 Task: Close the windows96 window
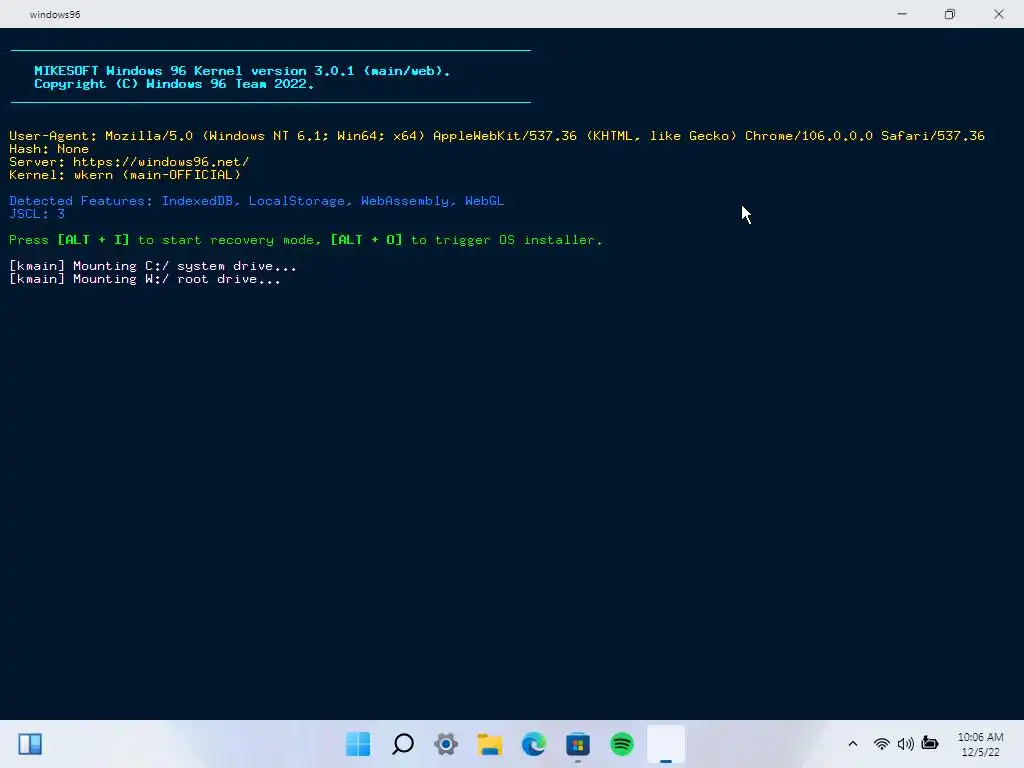[x=999, y=14]
